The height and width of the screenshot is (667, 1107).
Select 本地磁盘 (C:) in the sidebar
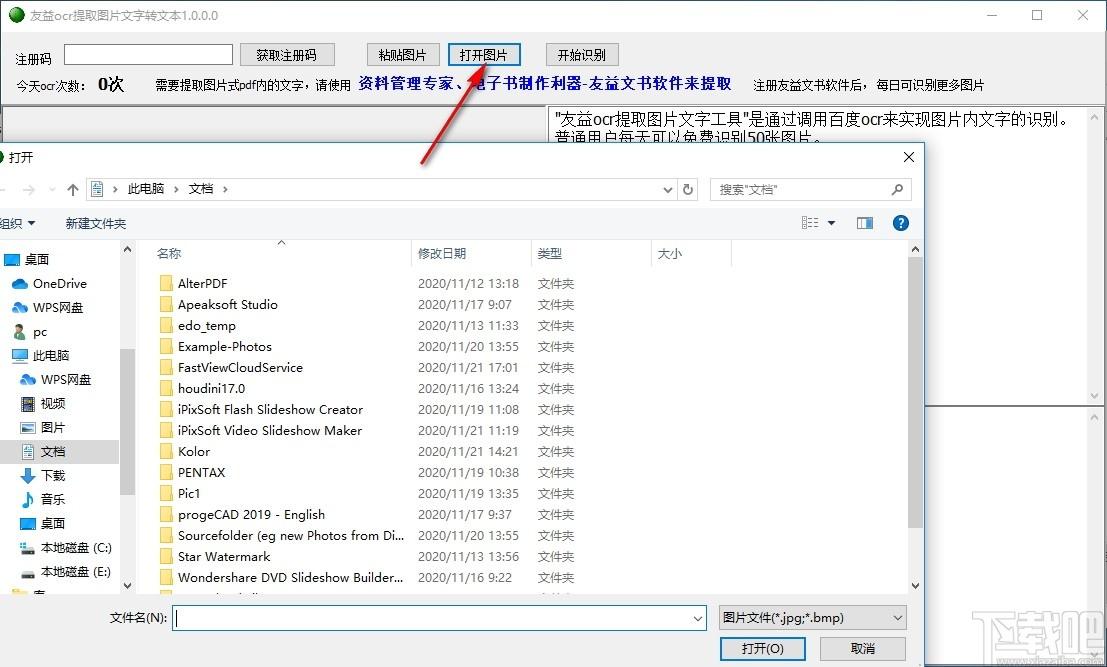(66, 548)
